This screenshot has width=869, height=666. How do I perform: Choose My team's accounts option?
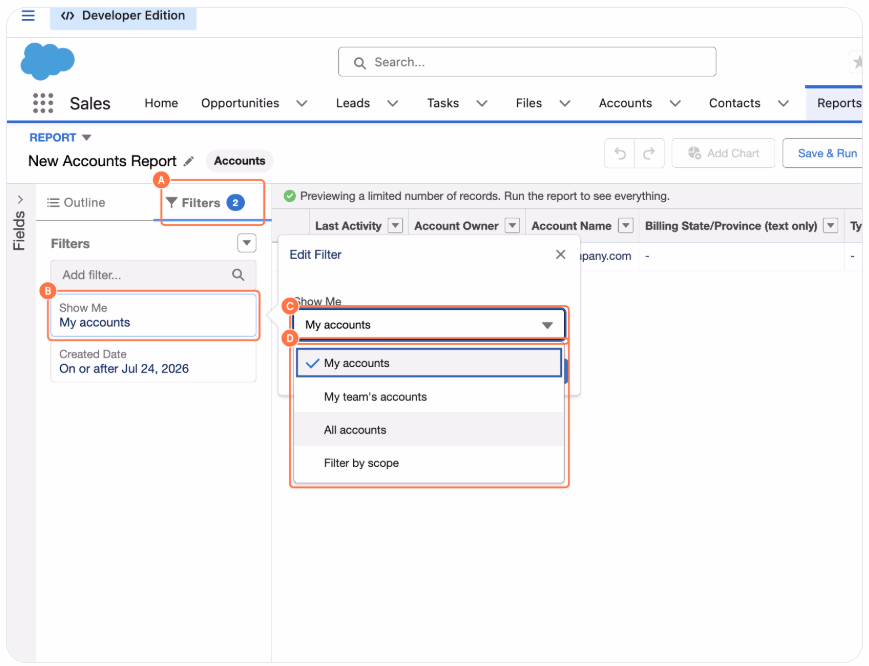click(429, 397)
